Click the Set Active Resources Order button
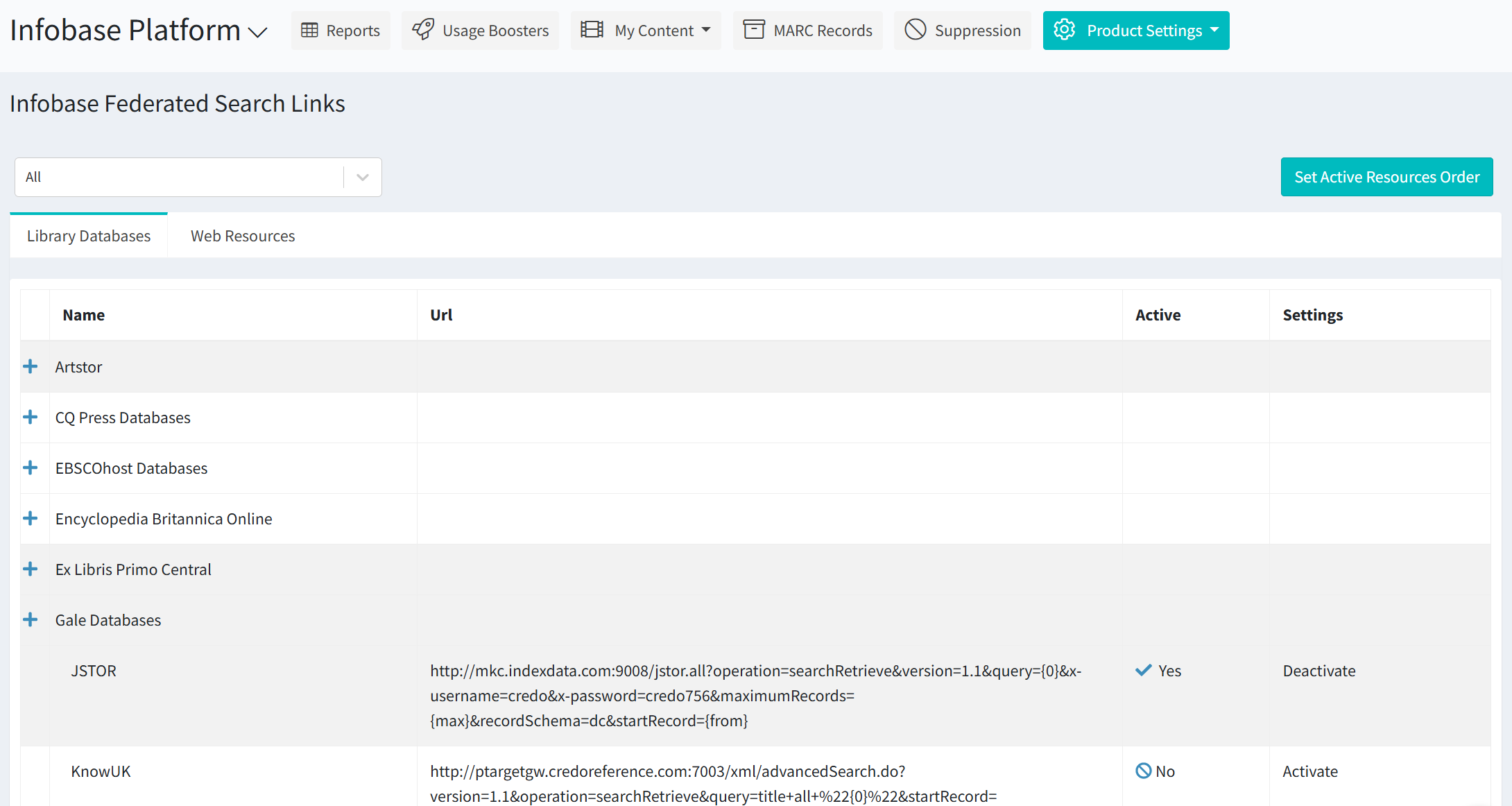The height and width of the screenshot is (806, 1512). (x=1387, y=177)
